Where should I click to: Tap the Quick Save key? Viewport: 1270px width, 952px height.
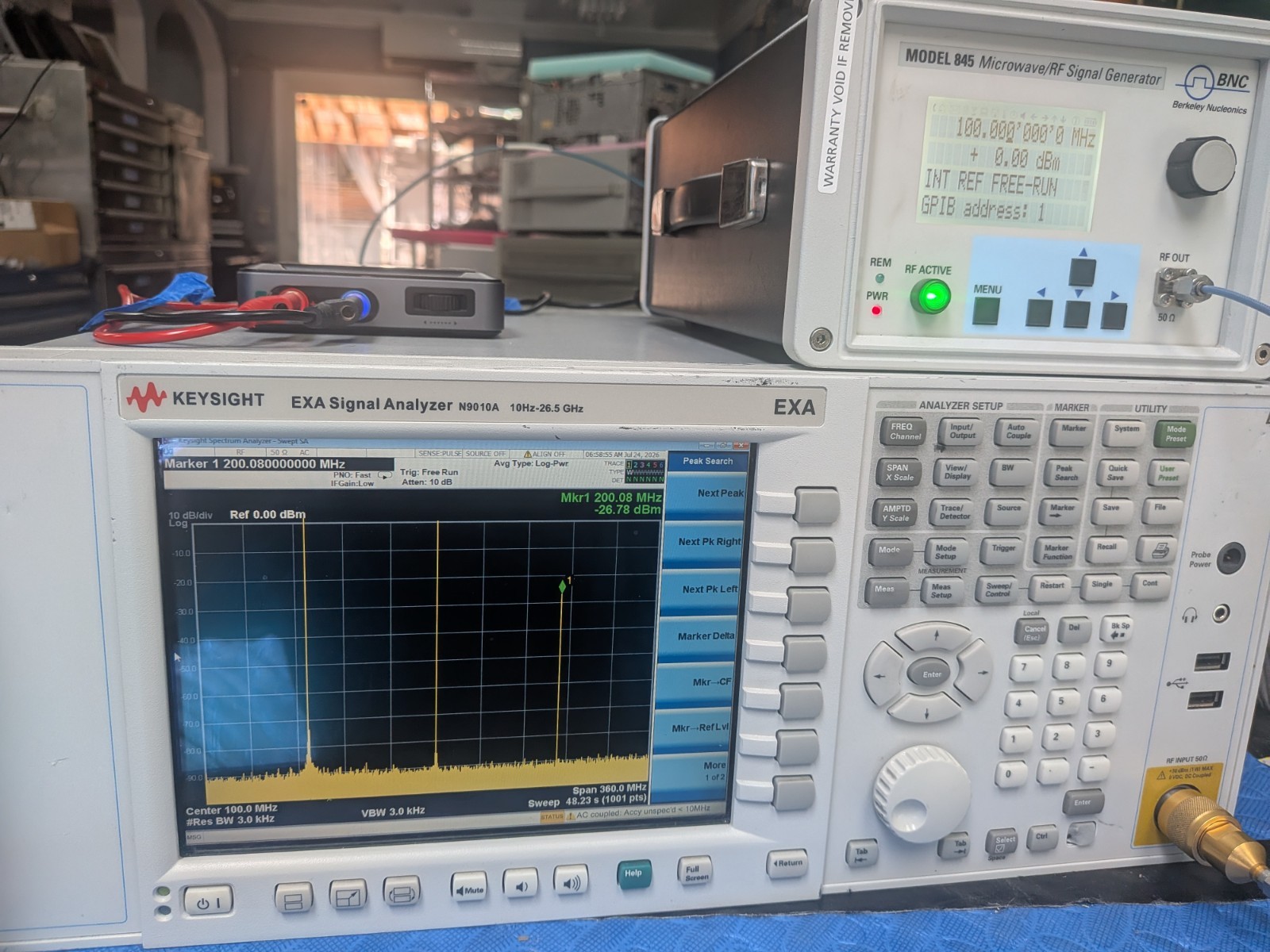pyautogui.click(x=1116, y=473)
